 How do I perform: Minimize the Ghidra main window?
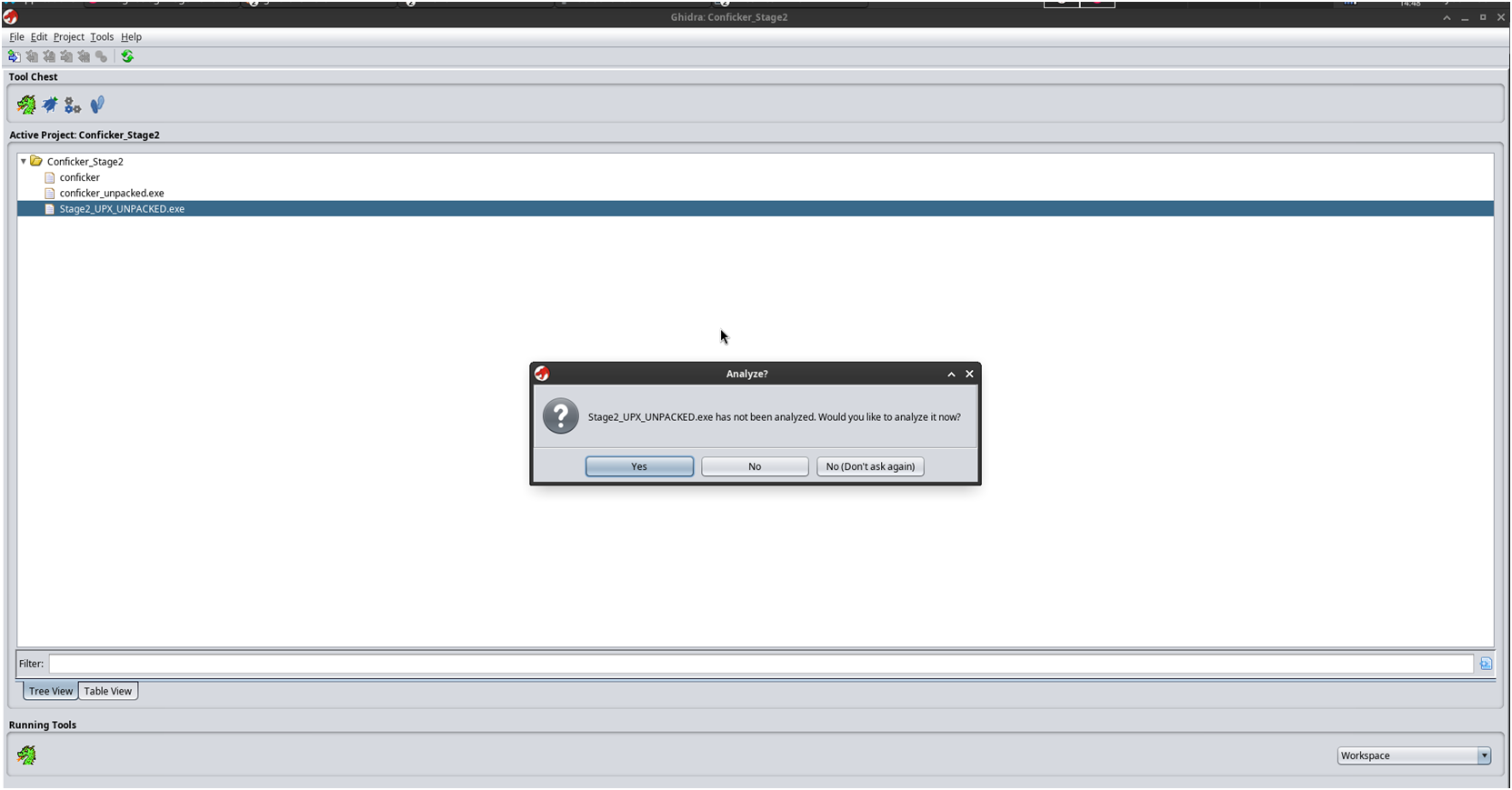(1465, 17)
